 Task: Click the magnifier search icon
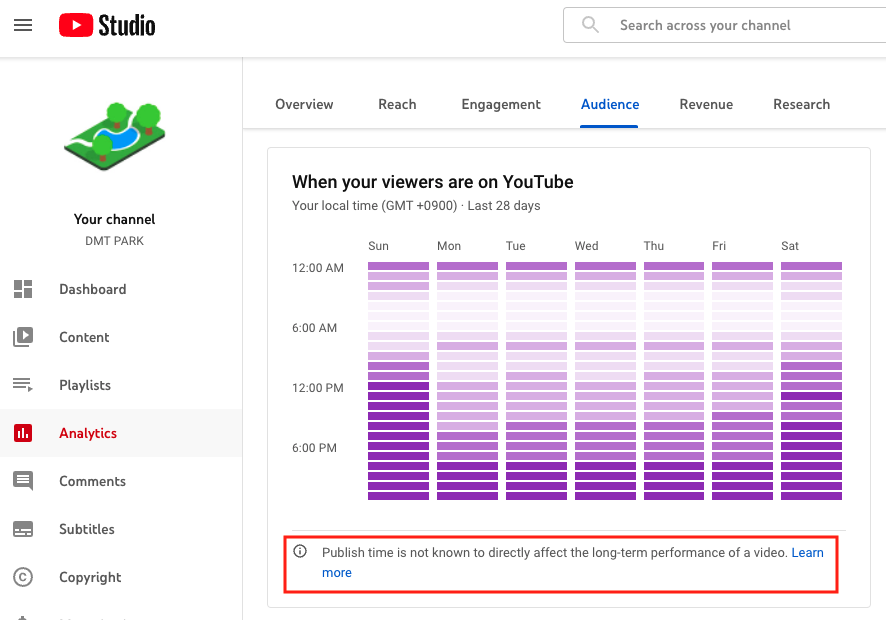click(x=590, y=25)
